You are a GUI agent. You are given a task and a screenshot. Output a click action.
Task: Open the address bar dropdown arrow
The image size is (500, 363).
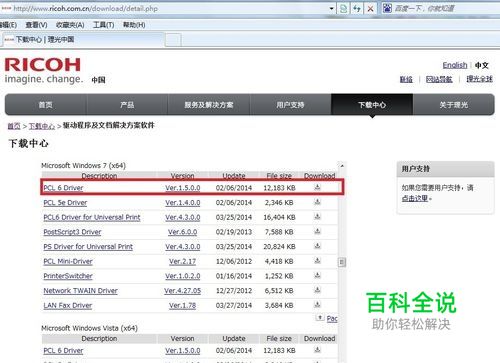click(x=331, y=8)
